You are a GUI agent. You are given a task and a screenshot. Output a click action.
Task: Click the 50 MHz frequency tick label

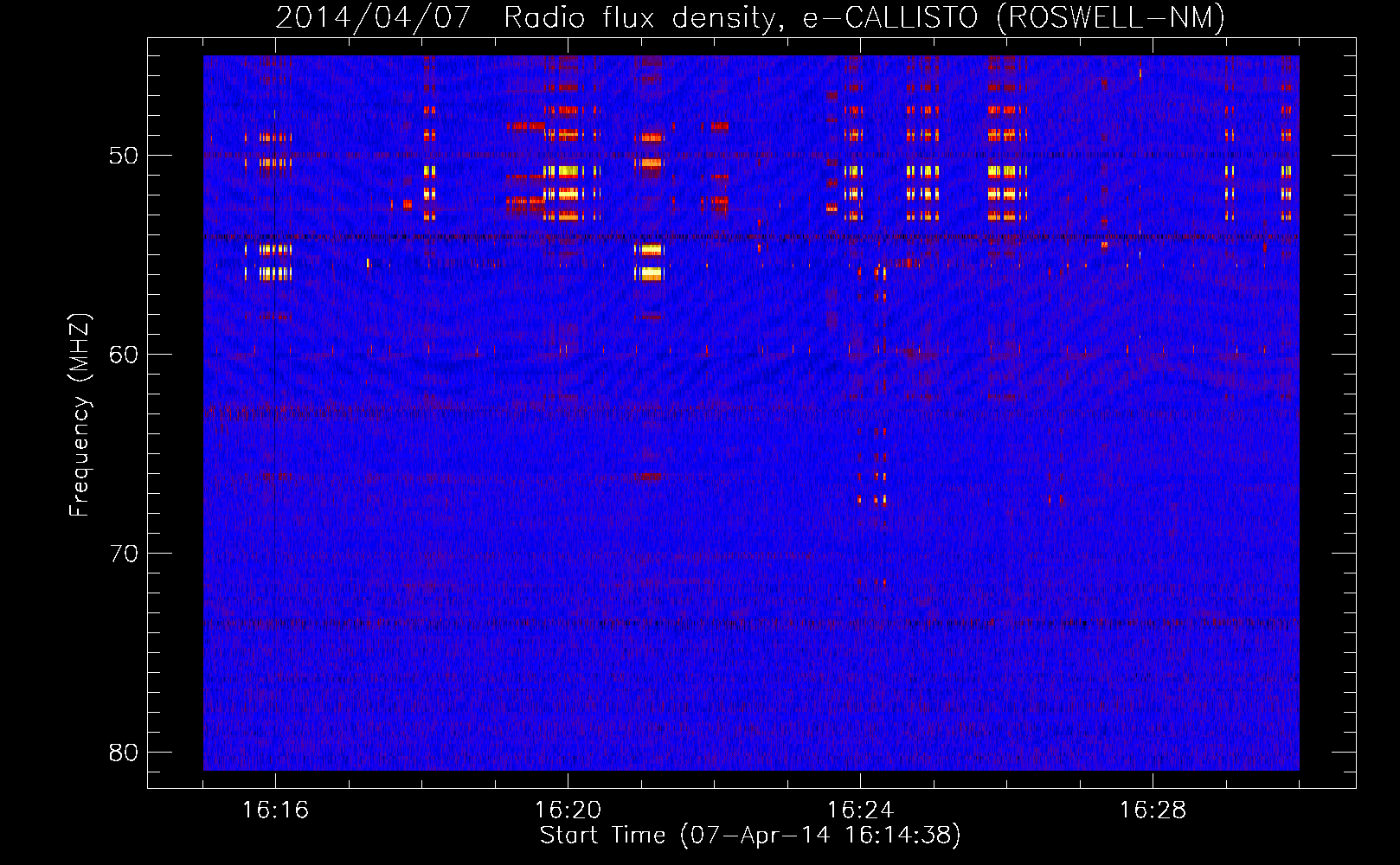[x=124, y=157]
